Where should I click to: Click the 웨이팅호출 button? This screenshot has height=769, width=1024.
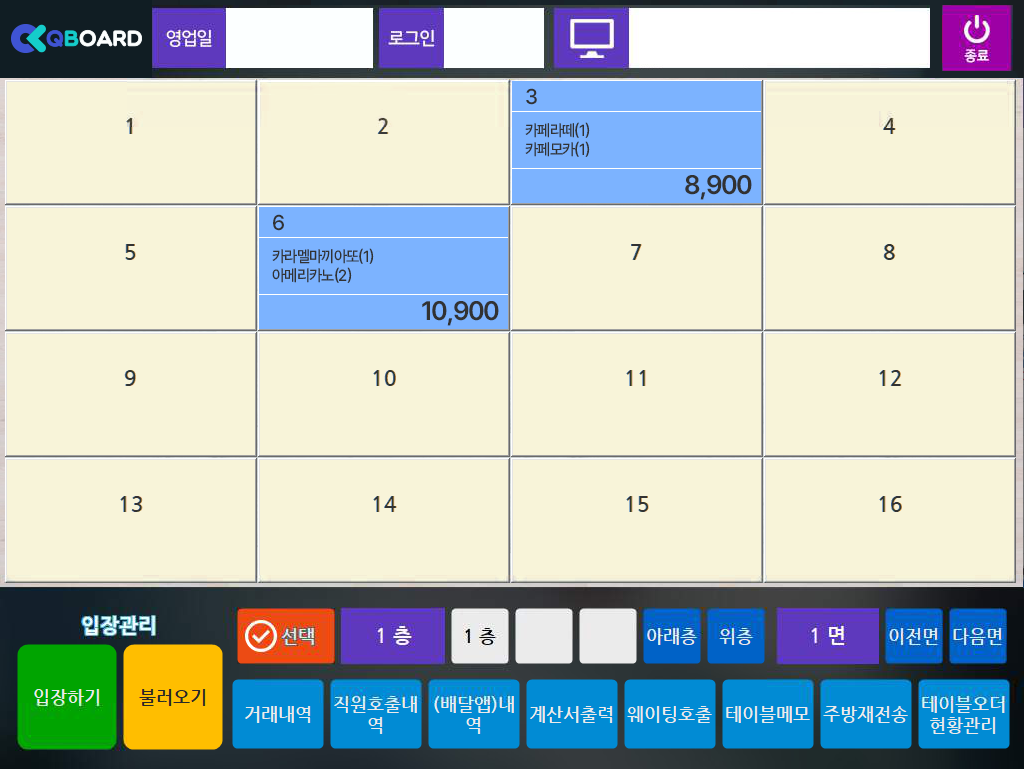670,714
